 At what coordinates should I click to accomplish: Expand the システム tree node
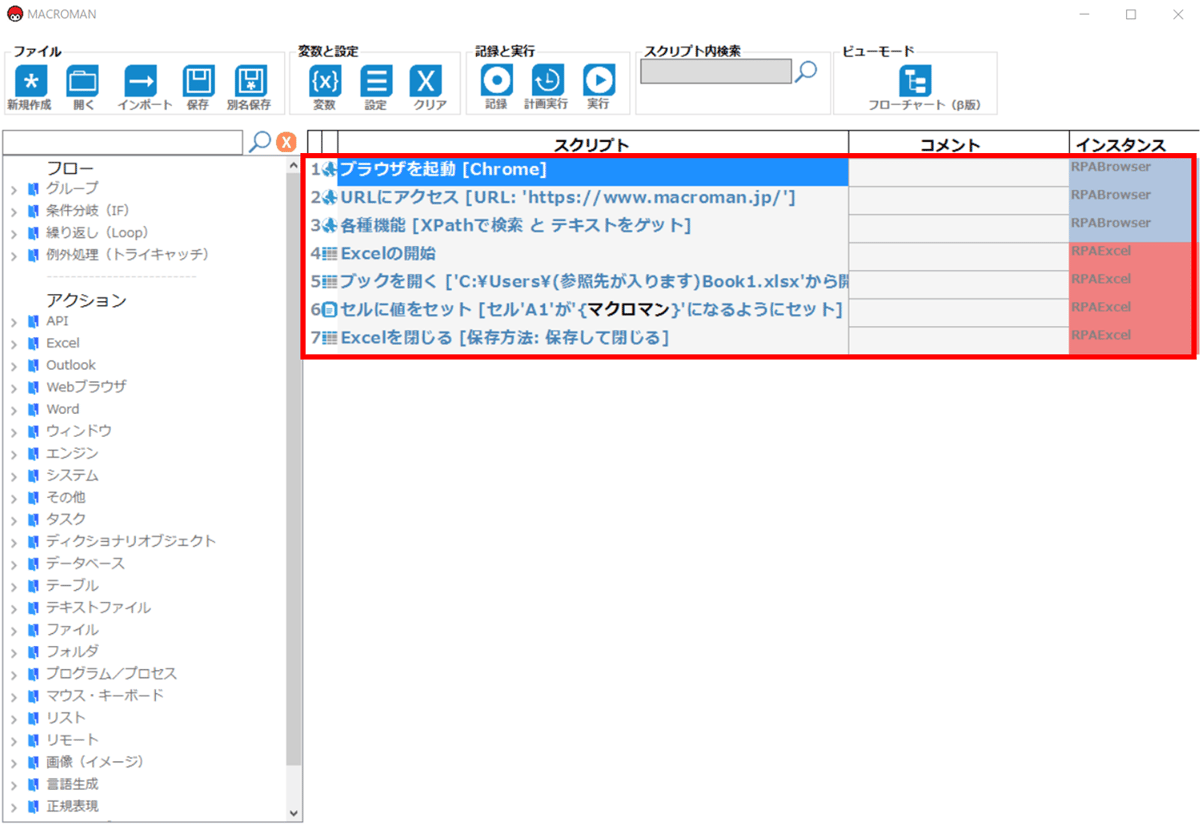(14, 475)
